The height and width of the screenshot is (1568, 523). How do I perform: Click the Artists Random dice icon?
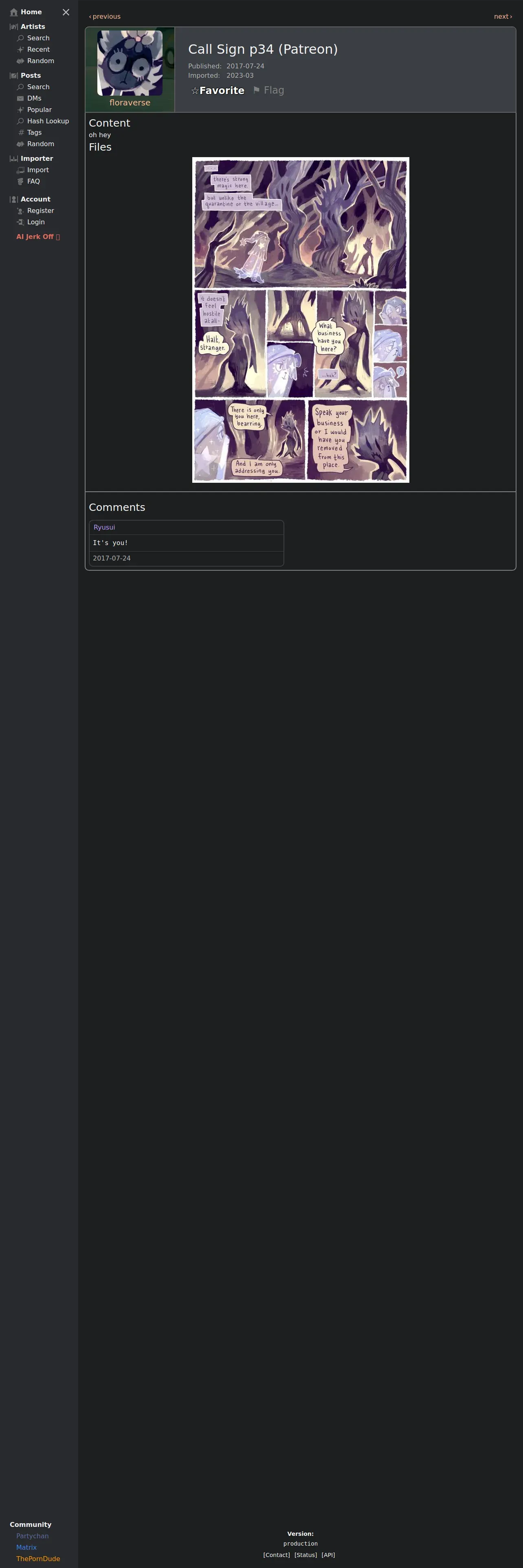point(21,61)
